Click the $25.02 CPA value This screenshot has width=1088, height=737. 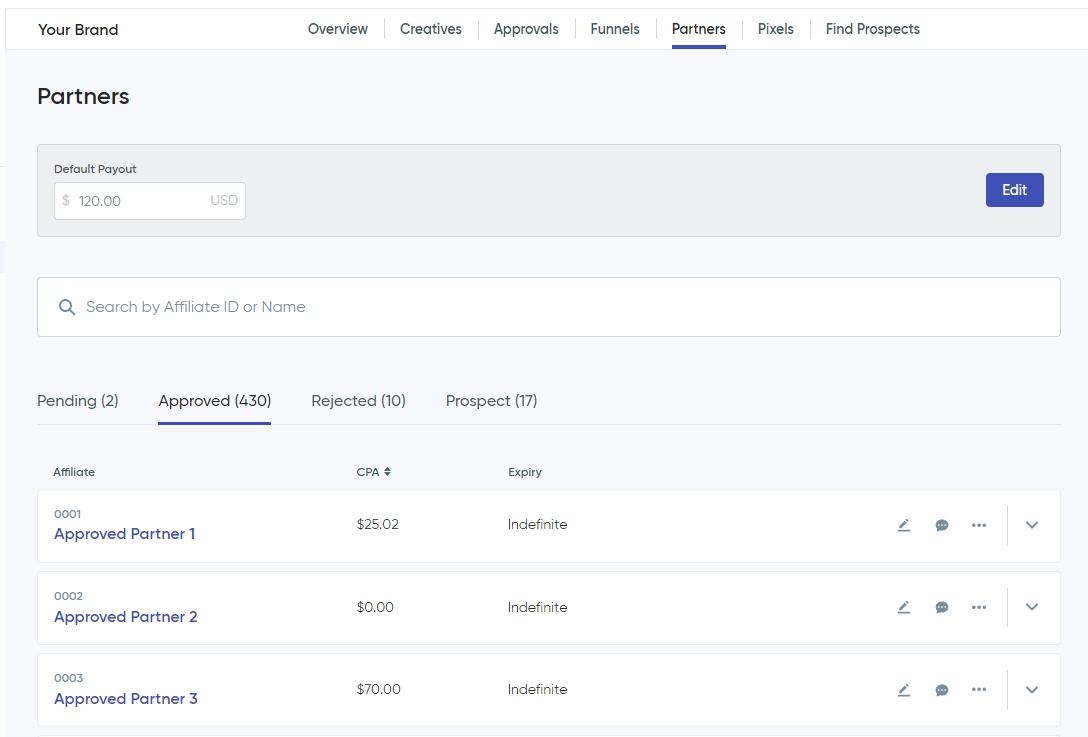[x=377, y=525]
